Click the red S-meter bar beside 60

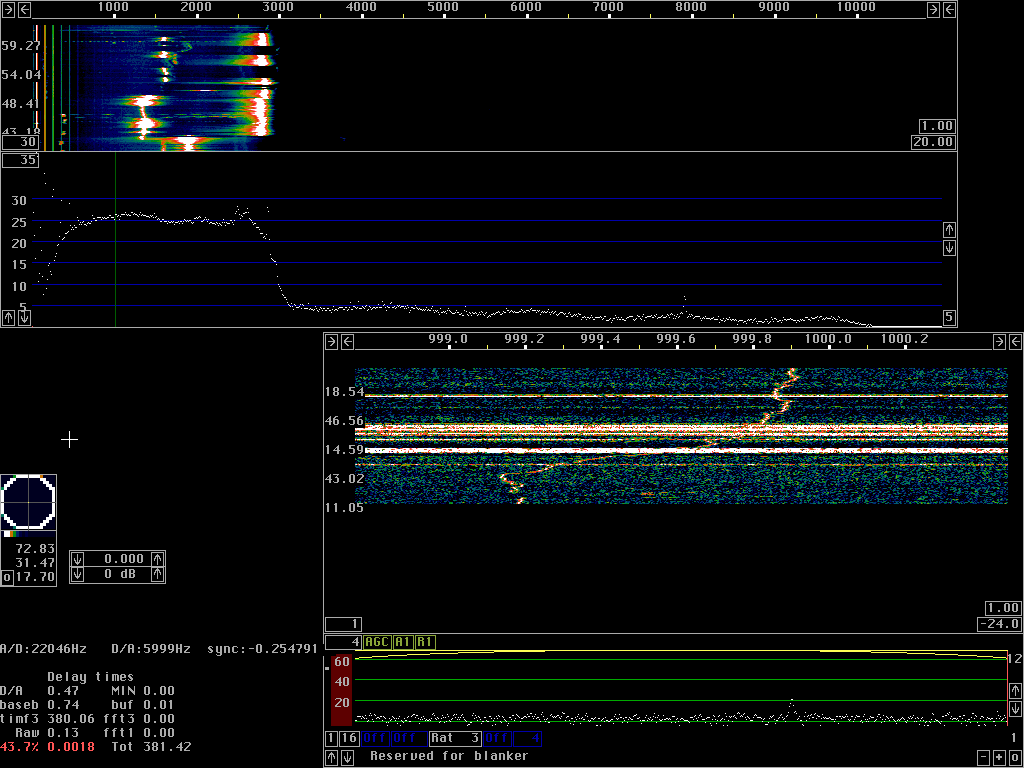341,689
